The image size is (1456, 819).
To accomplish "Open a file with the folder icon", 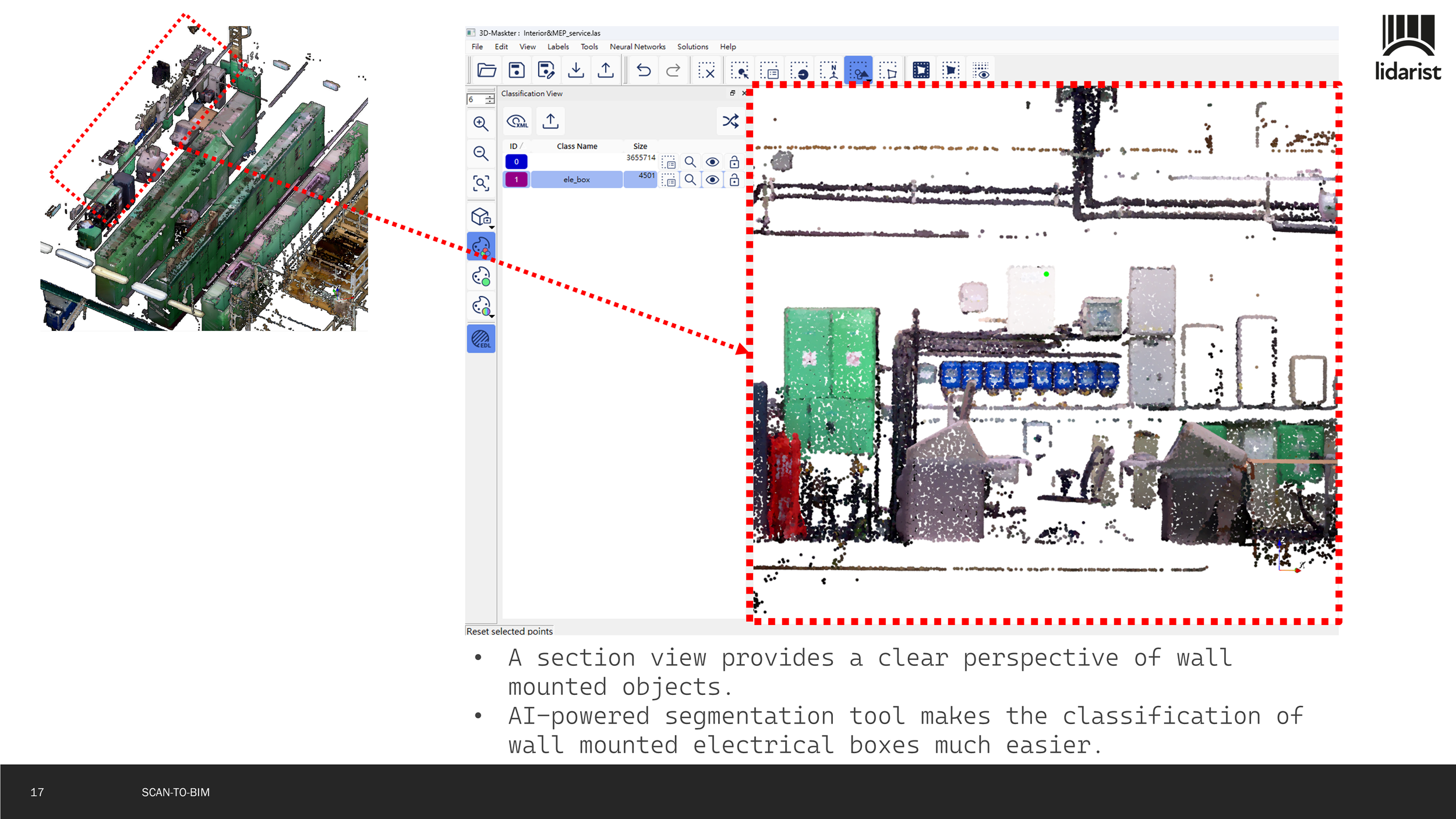I will click(x=486, y=70).
